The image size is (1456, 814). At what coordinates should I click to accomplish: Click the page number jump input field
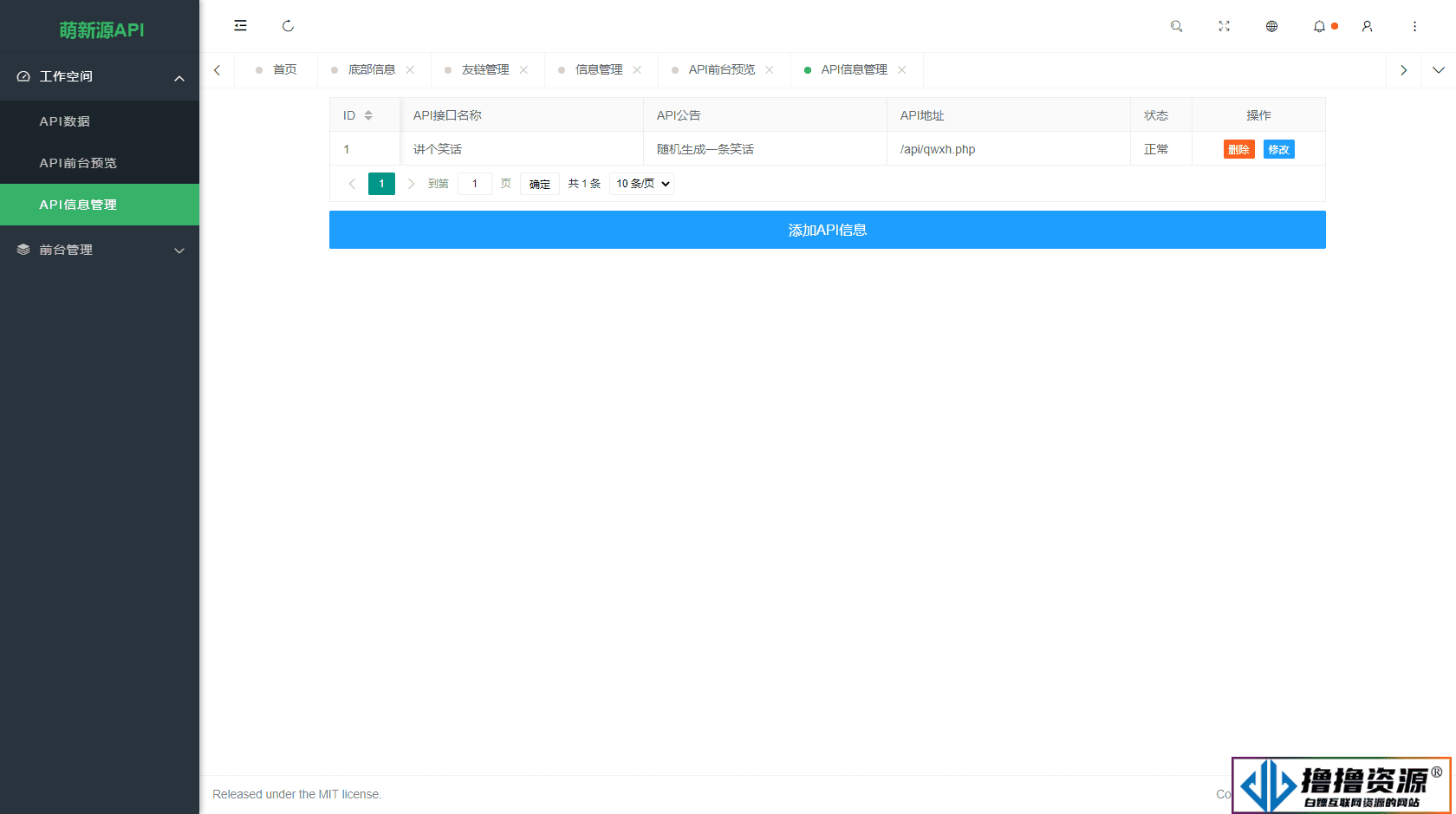point(475,184)
